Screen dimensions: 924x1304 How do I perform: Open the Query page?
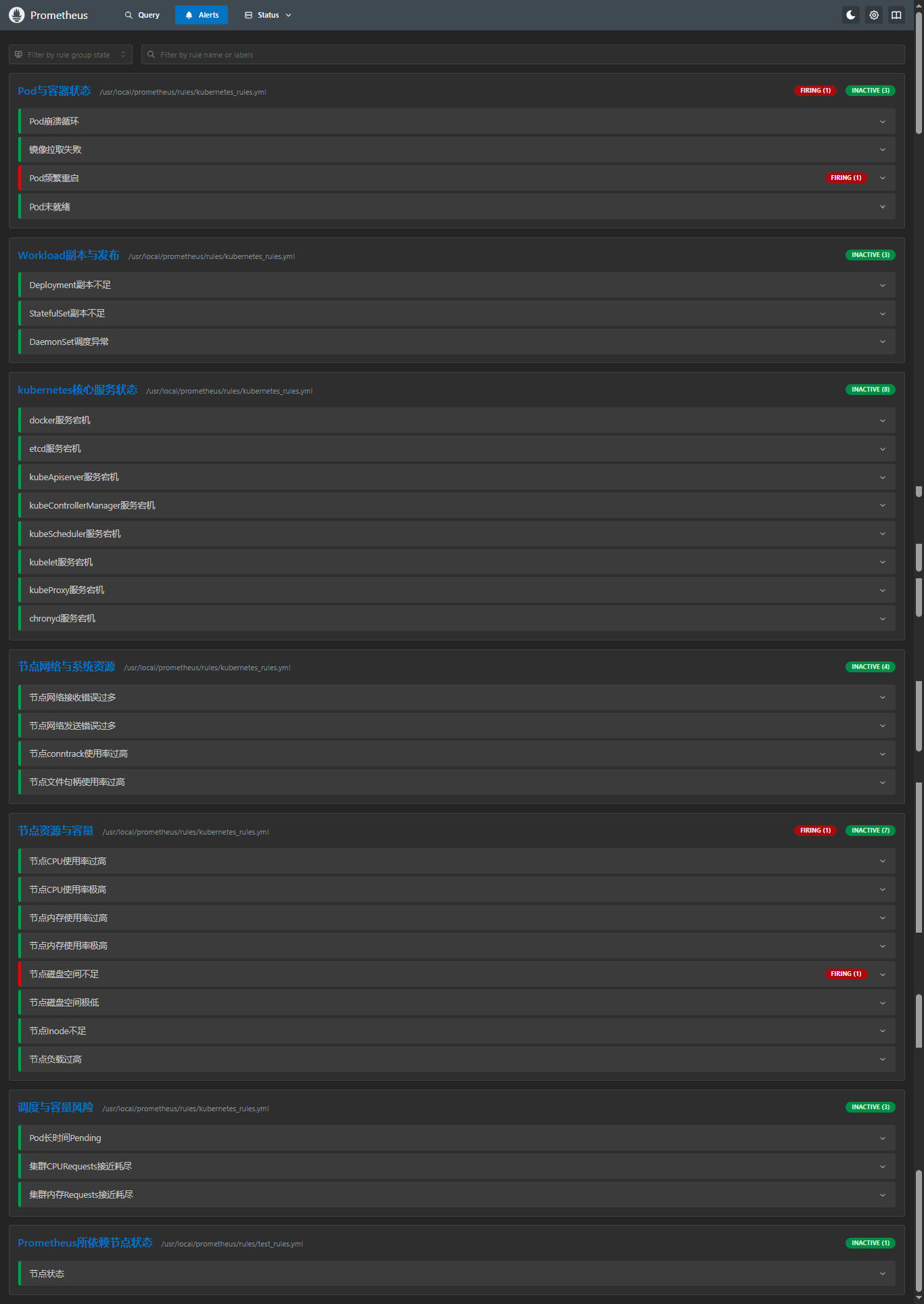(x=143, y=15)
